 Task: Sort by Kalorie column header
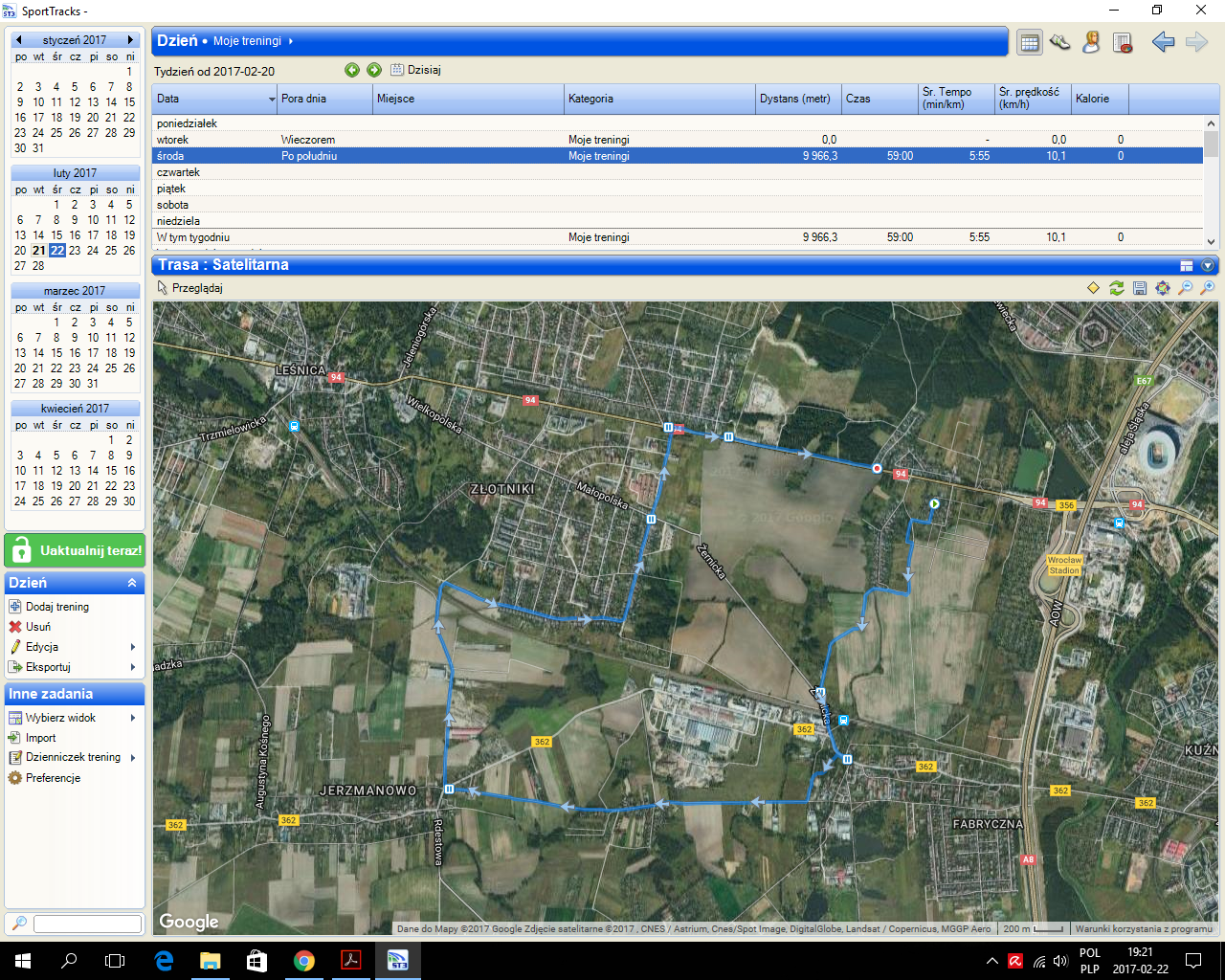point(1100,99)
